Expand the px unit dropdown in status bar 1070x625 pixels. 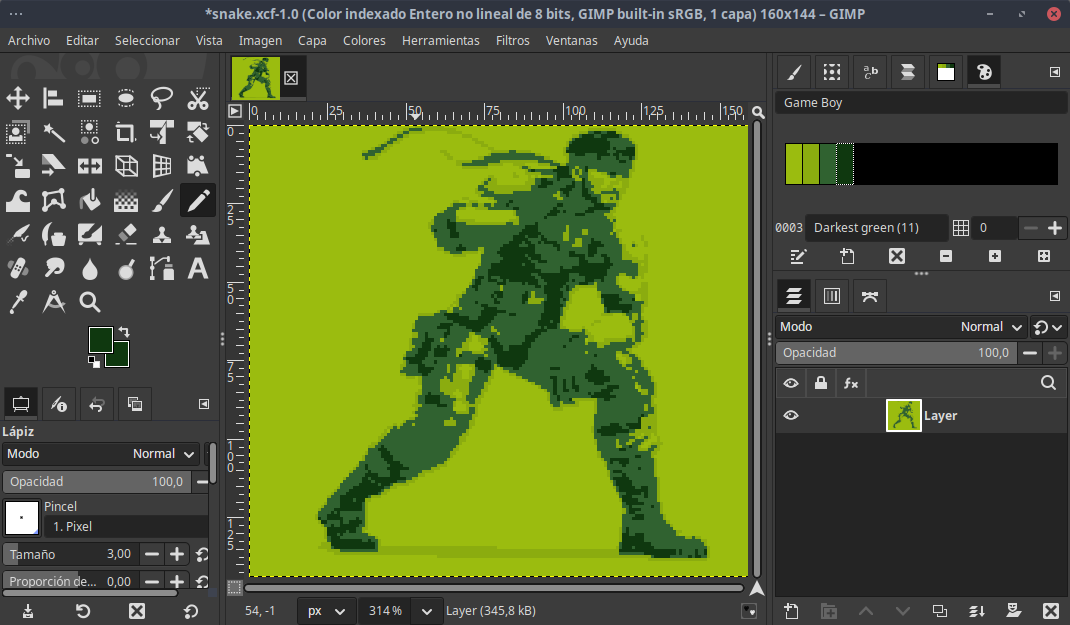(x=340, y=611)
